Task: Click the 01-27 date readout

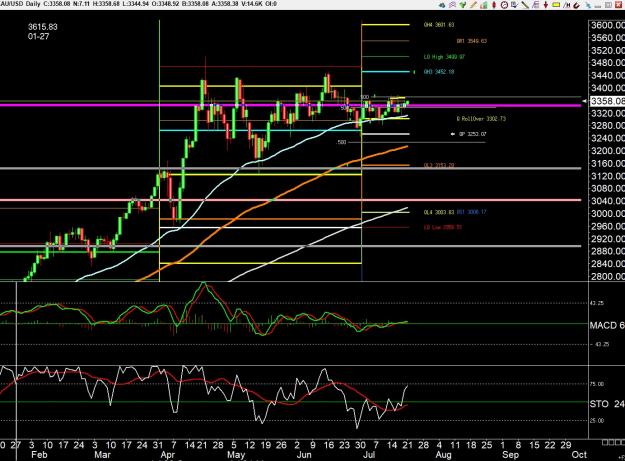Action: [x=38, y=36]
